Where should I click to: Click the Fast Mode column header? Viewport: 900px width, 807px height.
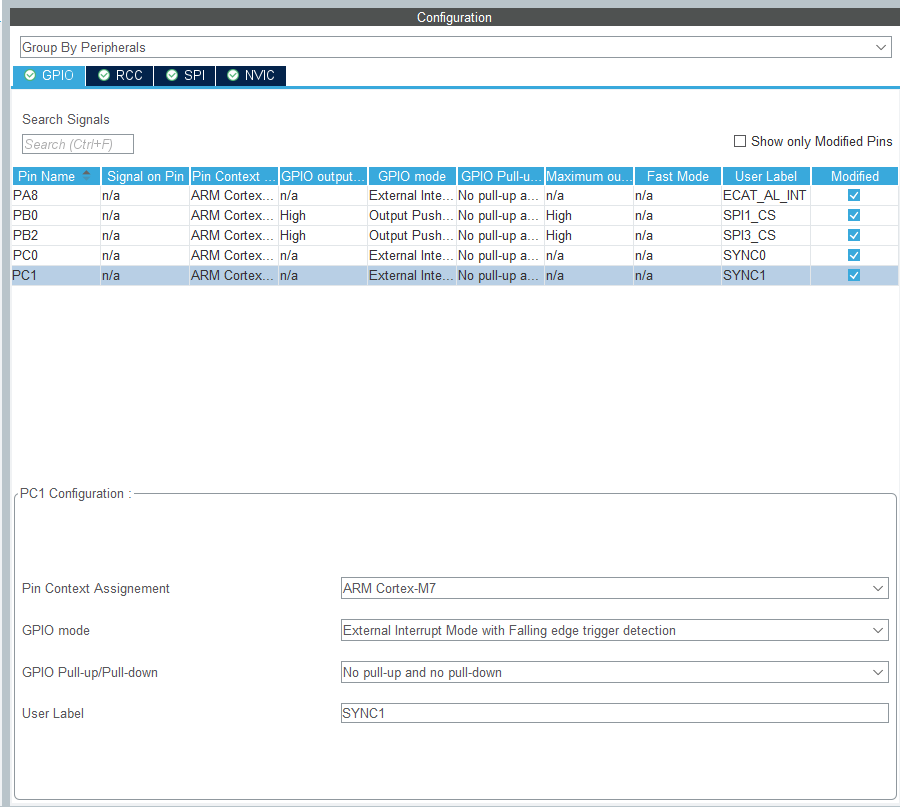pyautogui.click(x=678, y=176)
